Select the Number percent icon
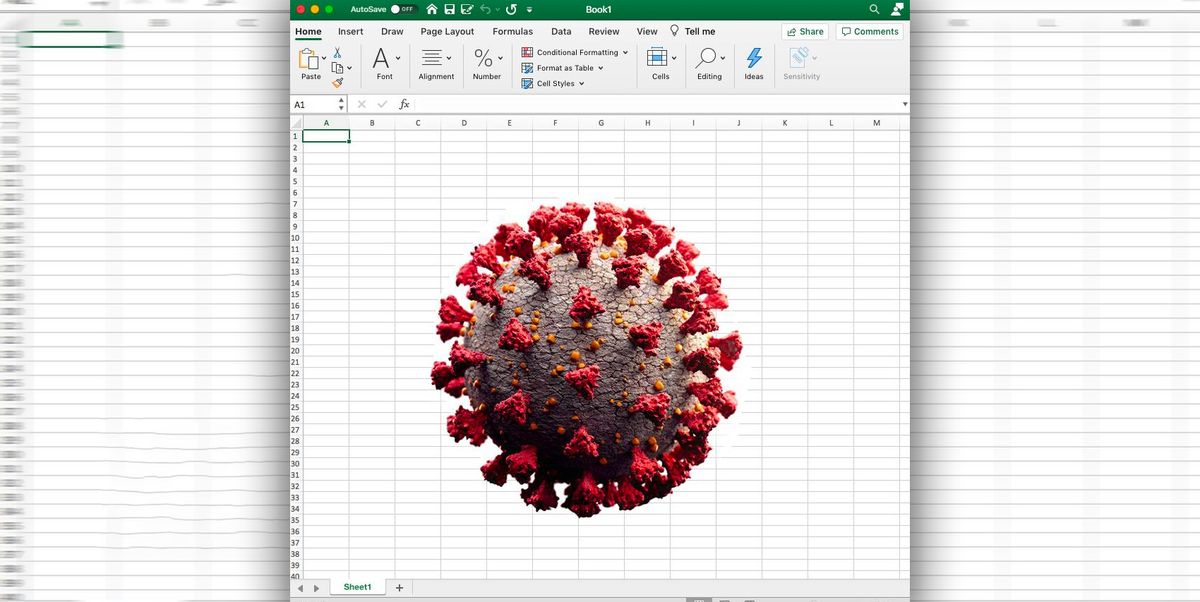Image resolution: width=1200 pixels, height=602 pixels. point(483,60)
